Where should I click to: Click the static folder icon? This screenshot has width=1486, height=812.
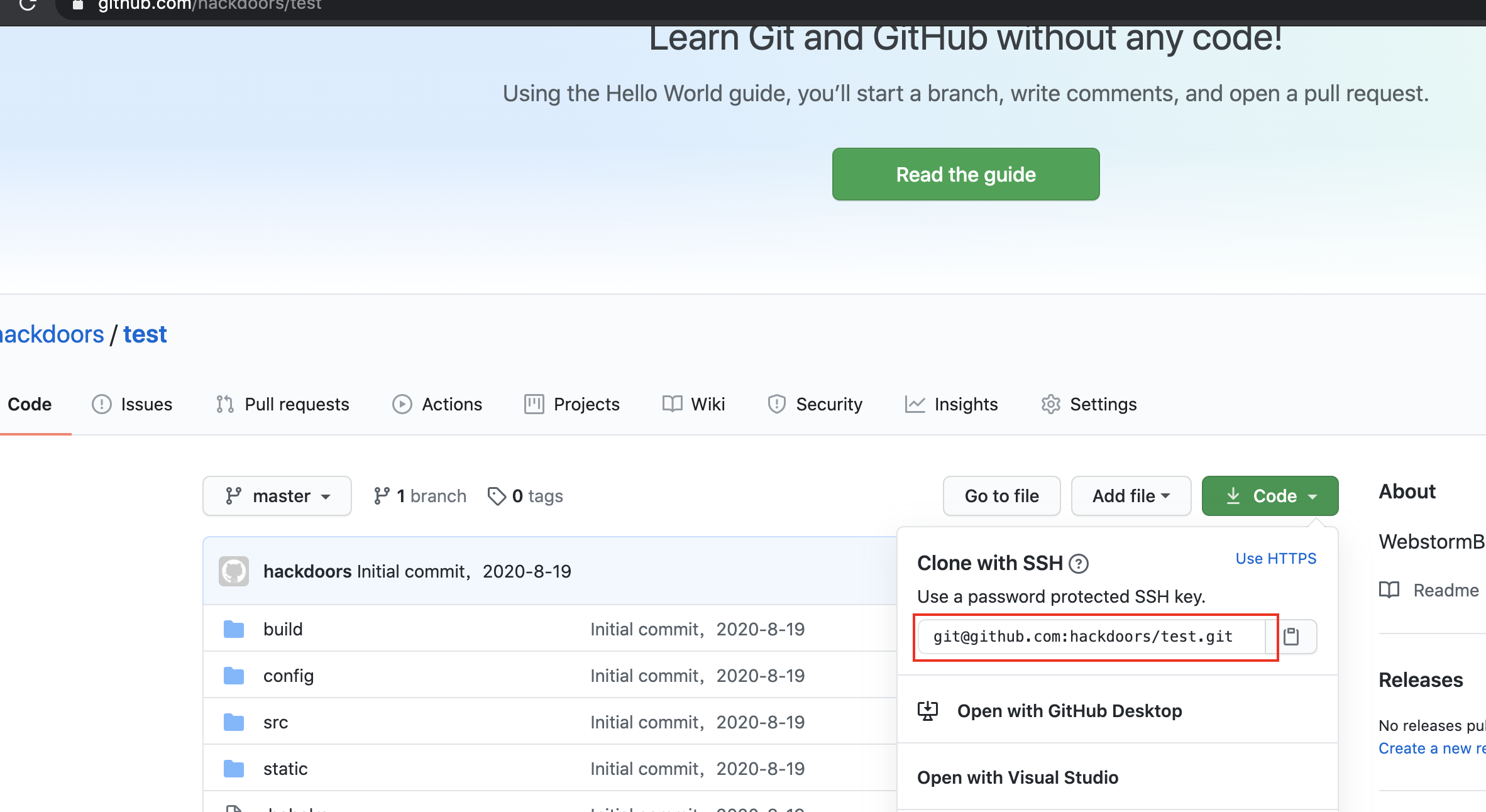click(x=234, y=769)
